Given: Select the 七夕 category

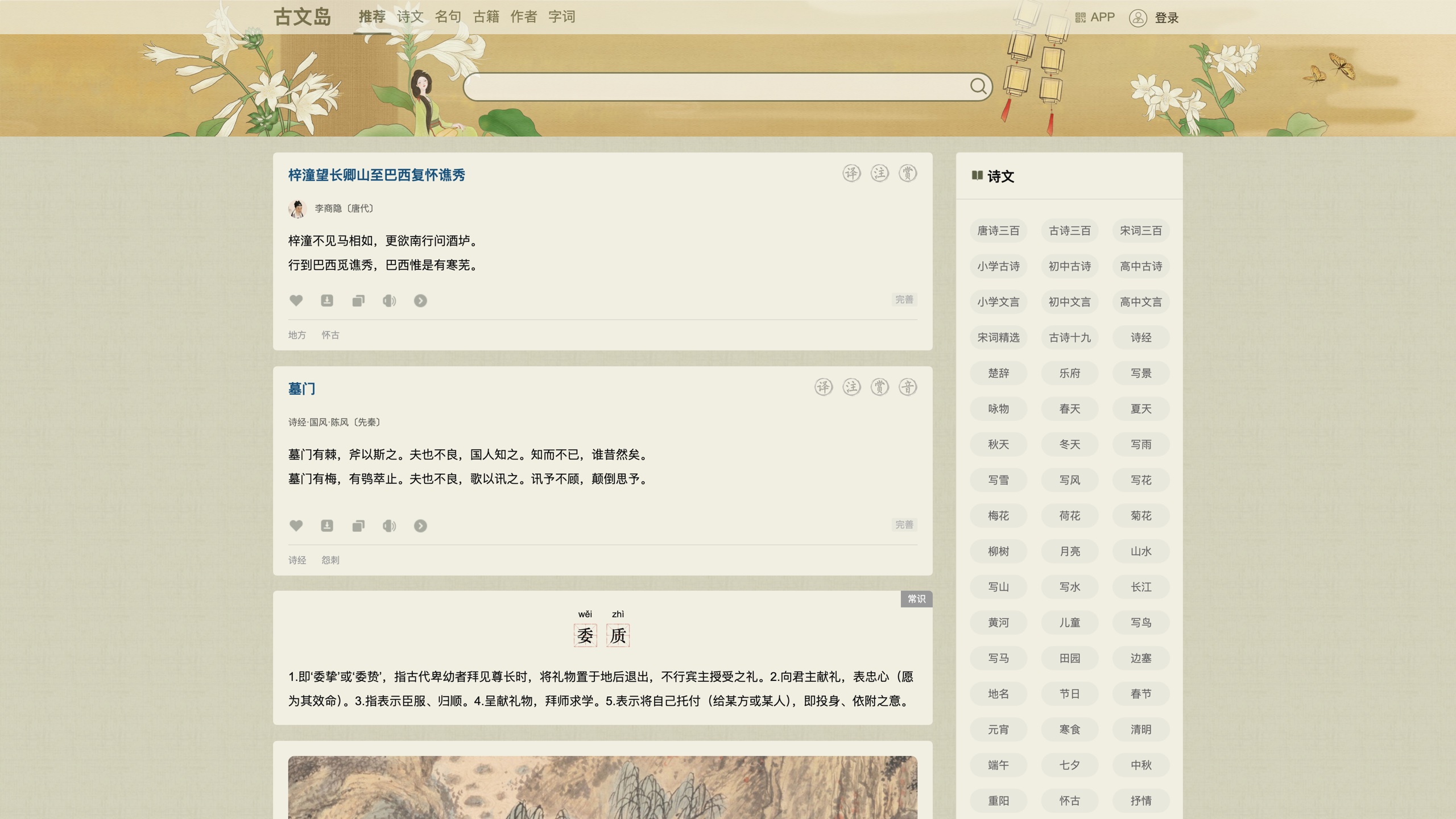Looking at the screenshot, I should coord(1070,766).
